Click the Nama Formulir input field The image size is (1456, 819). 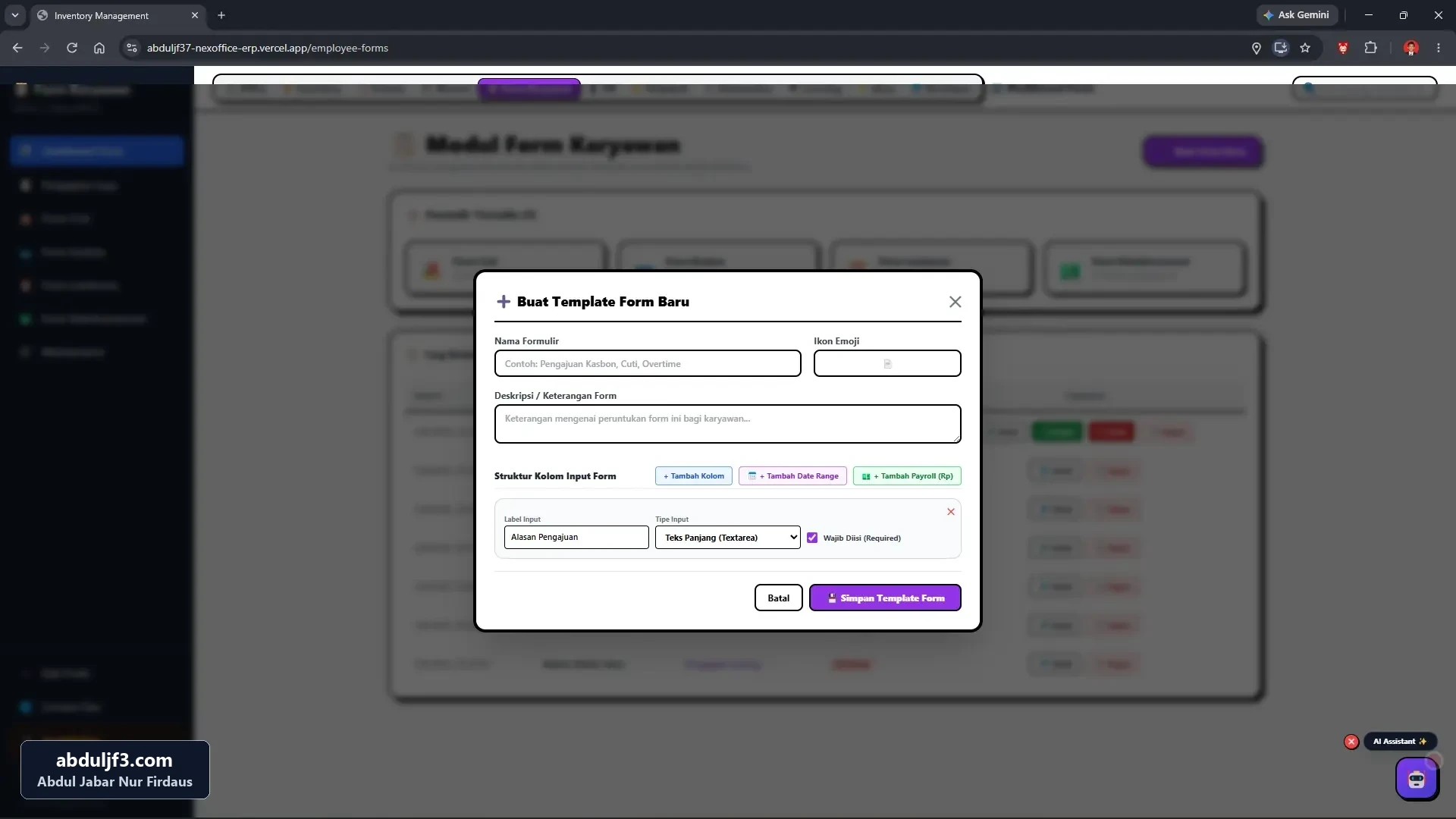point(648,364)
